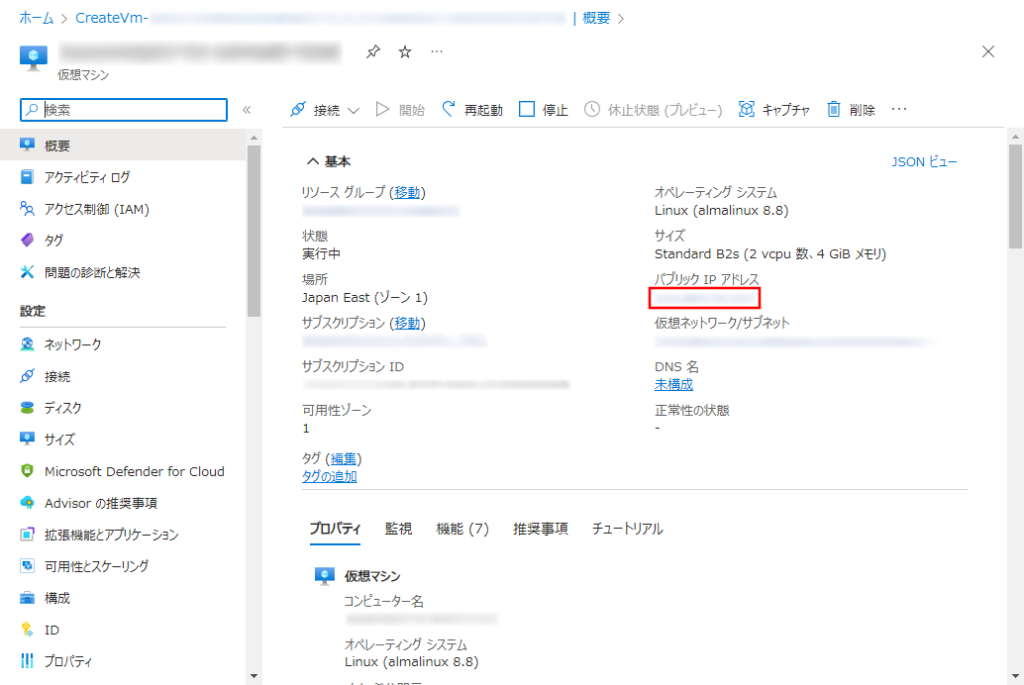Click the ディスク disk icon in sidebar
1024x685 pixels.
(27, 407)
